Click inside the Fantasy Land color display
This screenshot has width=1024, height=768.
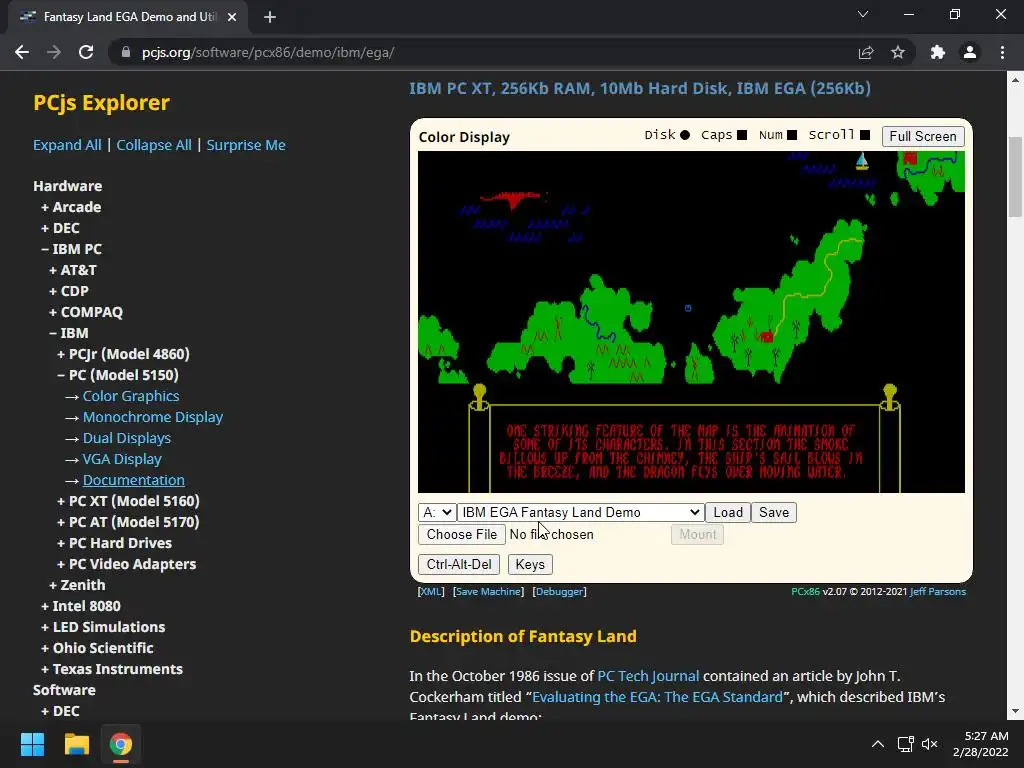click(x=691, y=322)
